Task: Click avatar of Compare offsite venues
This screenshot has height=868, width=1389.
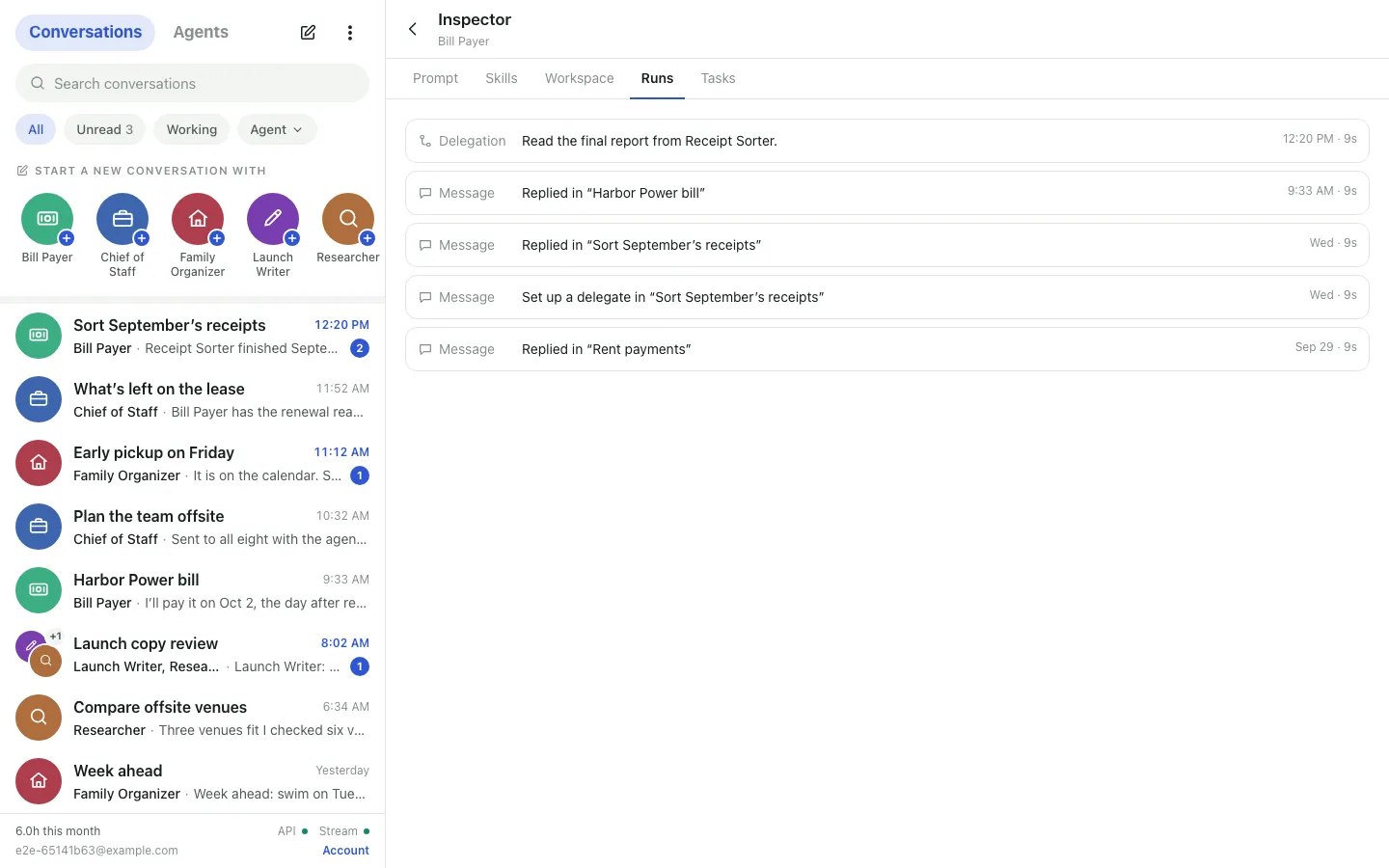Action: [39, 718]
